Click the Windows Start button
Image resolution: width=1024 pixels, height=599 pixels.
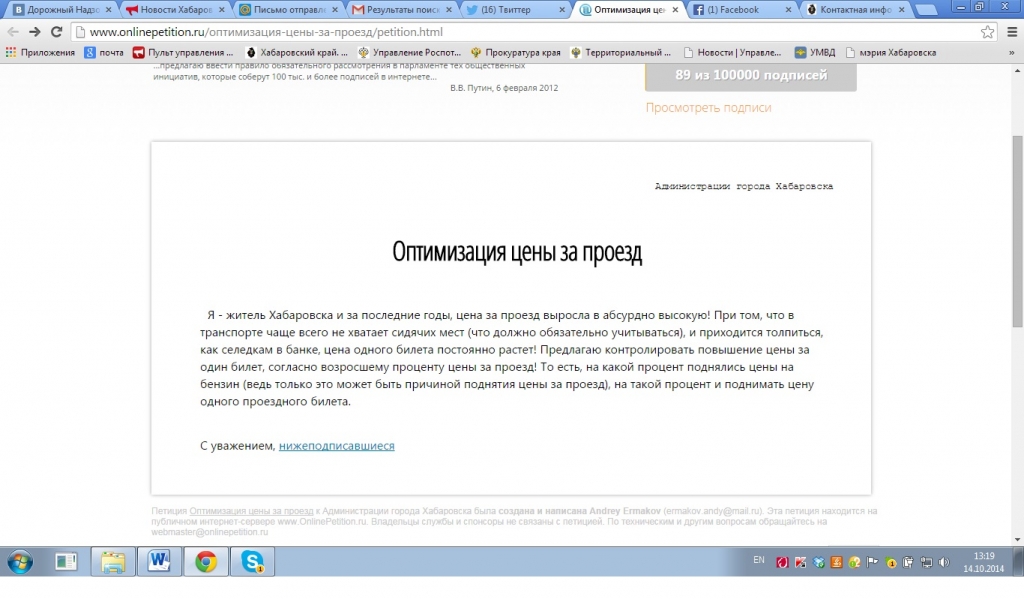click(20, 562)
